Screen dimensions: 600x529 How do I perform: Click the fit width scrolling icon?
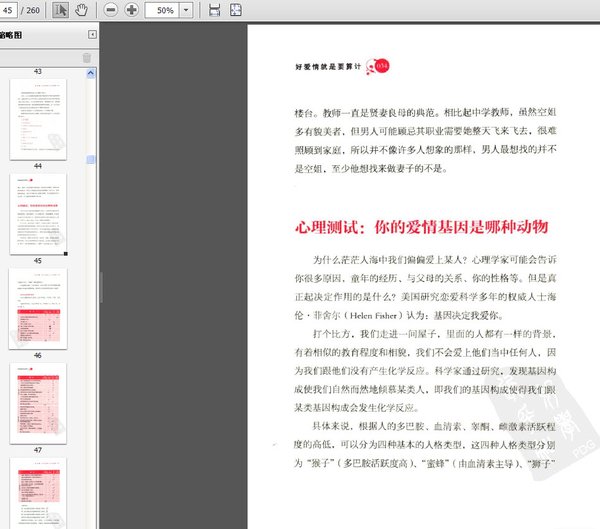(x=215, y=10)
